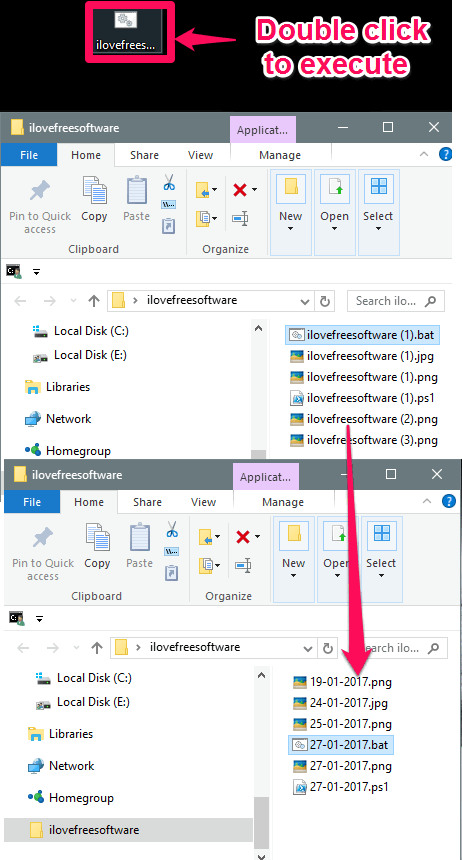Viewport: 462px width, 860px height.
Task: Click Move to icon in lower window
Action: [210, 536]
